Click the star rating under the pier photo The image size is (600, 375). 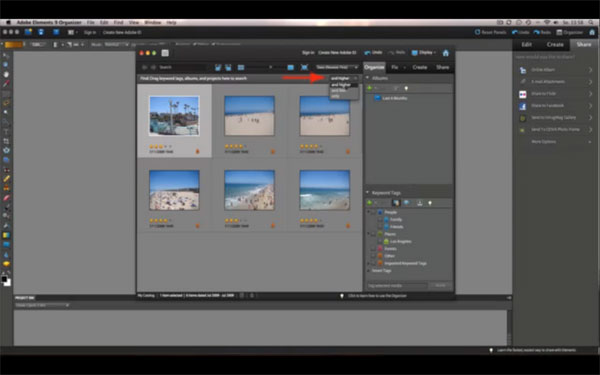click(160, 147)
